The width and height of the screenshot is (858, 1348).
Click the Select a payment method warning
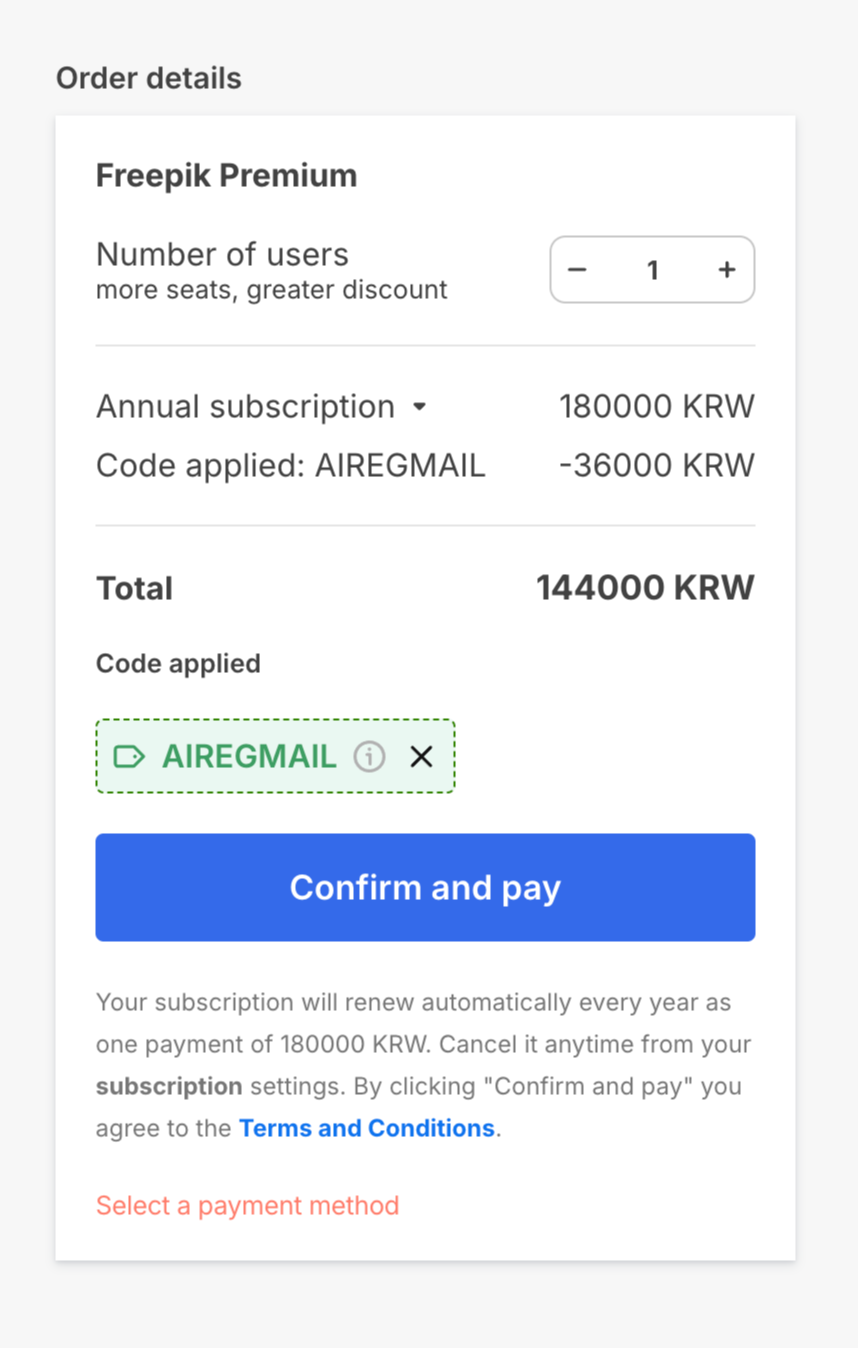(x=247, y=1205)
